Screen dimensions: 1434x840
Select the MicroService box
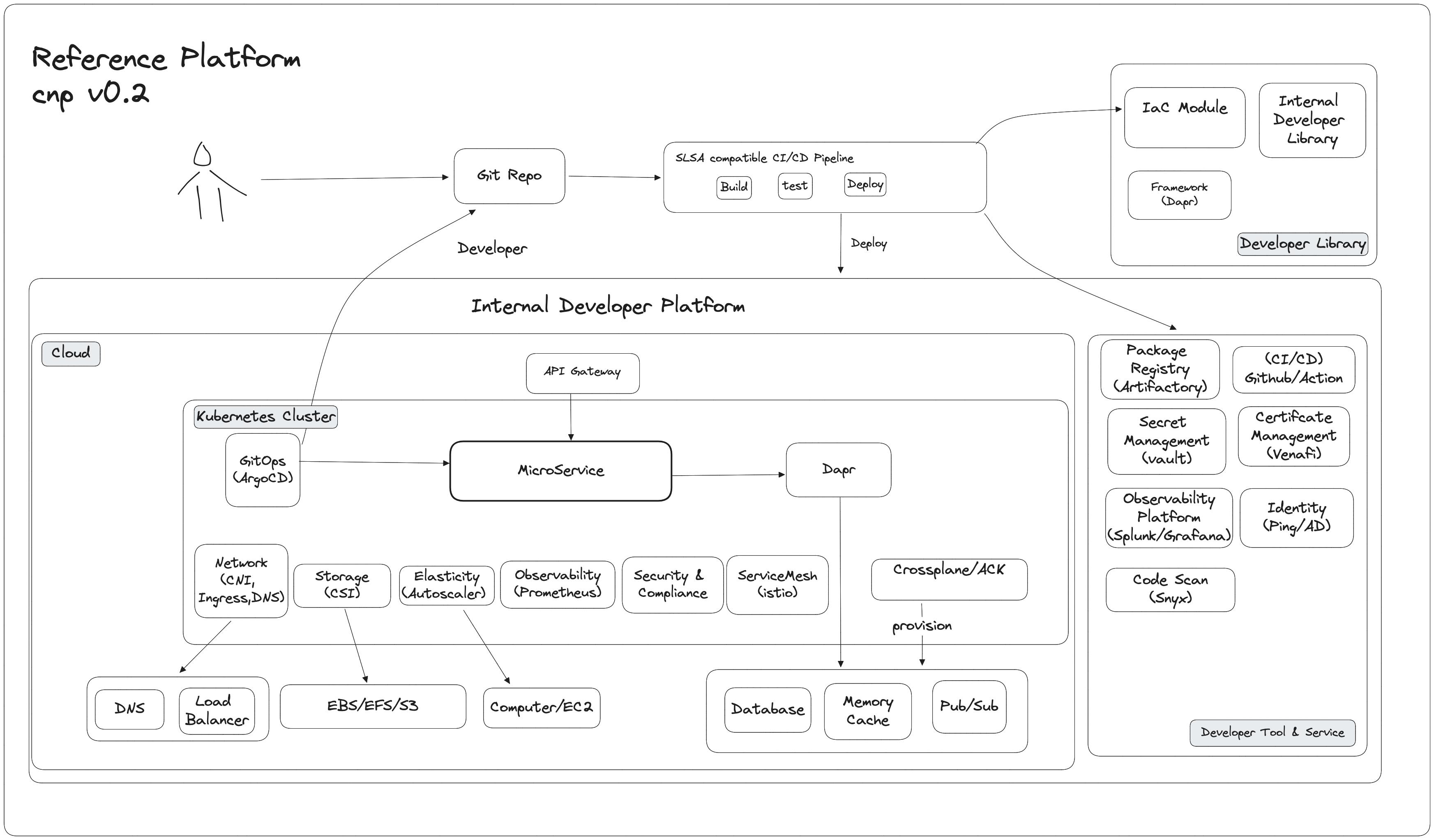[x=560, y=471]
